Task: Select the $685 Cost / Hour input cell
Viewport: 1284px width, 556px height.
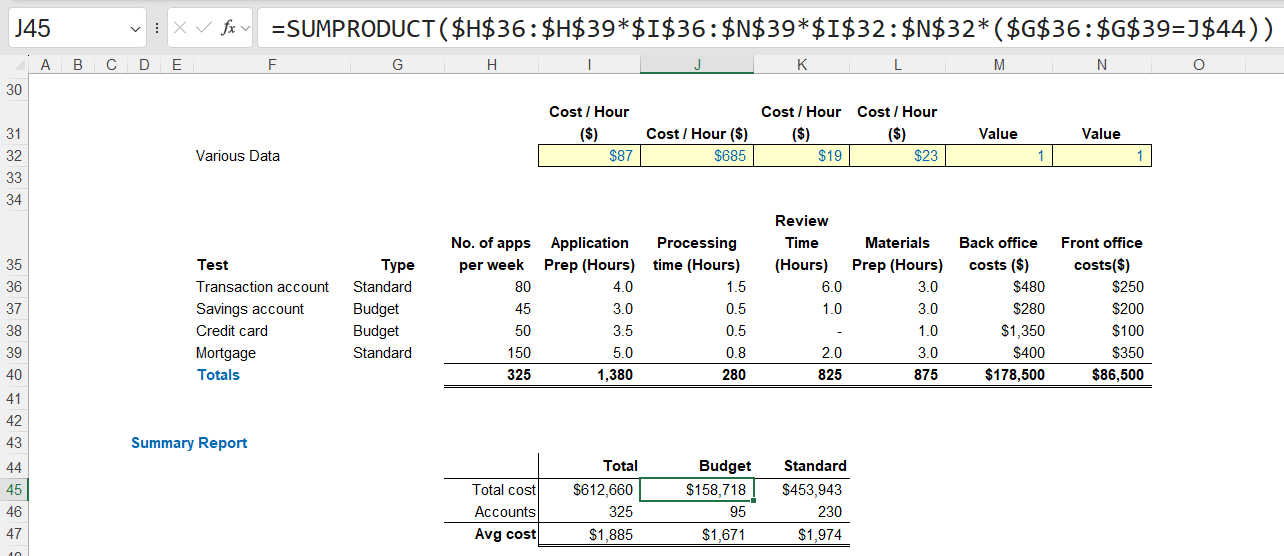Action: click(x=697, y=156)
